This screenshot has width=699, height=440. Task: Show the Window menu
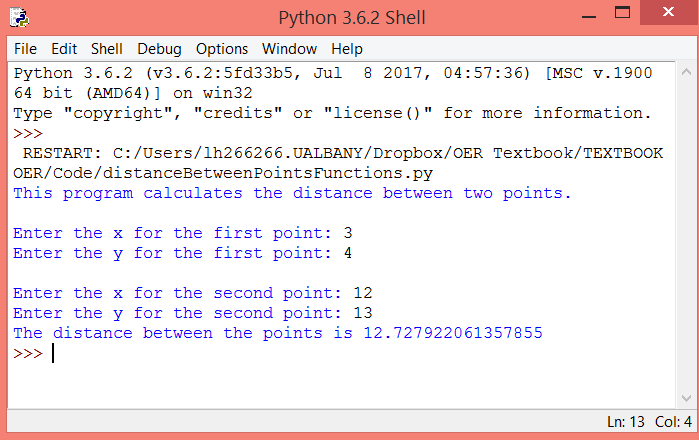[289, 48]
